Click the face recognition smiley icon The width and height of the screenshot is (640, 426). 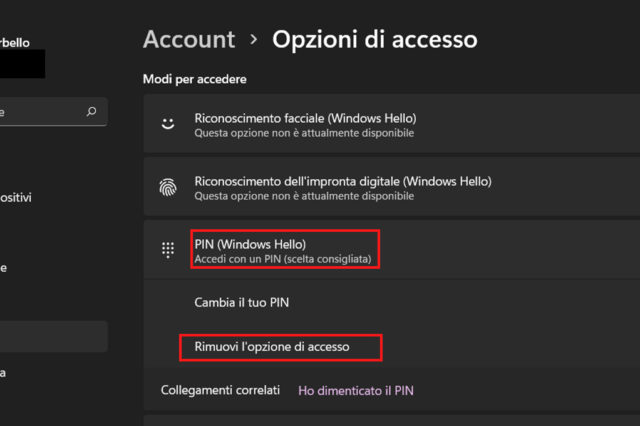(x=168, y=125)
